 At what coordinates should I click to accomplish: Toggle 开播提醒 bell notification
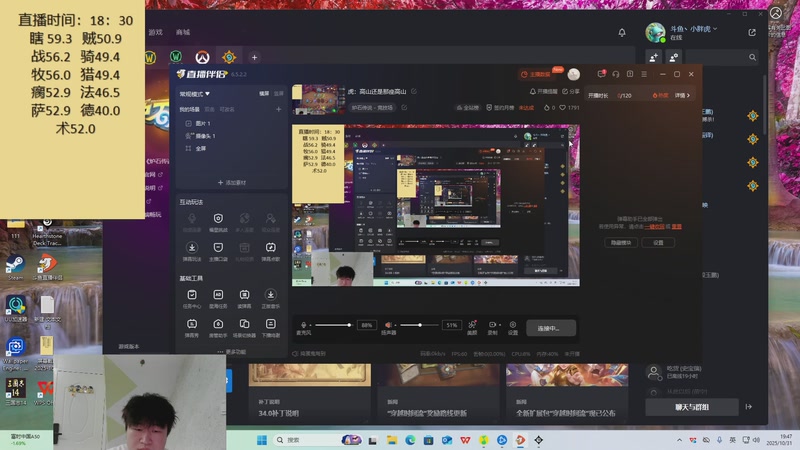[543, 91]
